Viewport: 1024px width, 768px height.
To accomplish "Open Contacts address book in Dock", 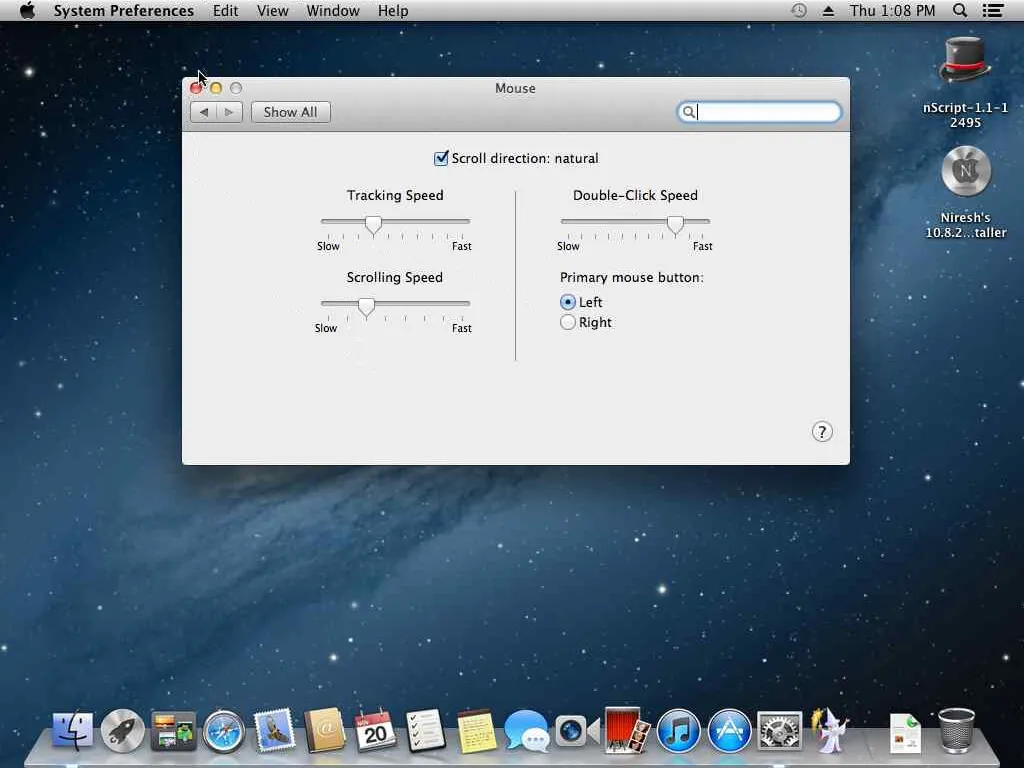I will 325,730.
